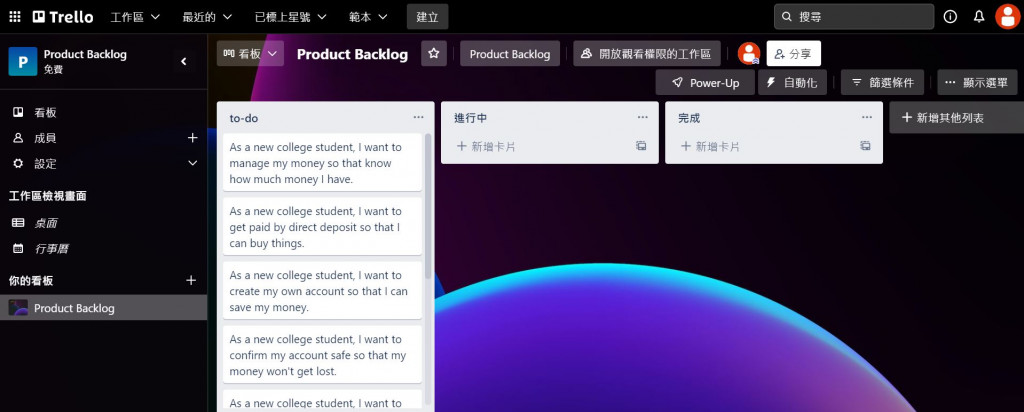Open 完成 list actions menu

867,118
